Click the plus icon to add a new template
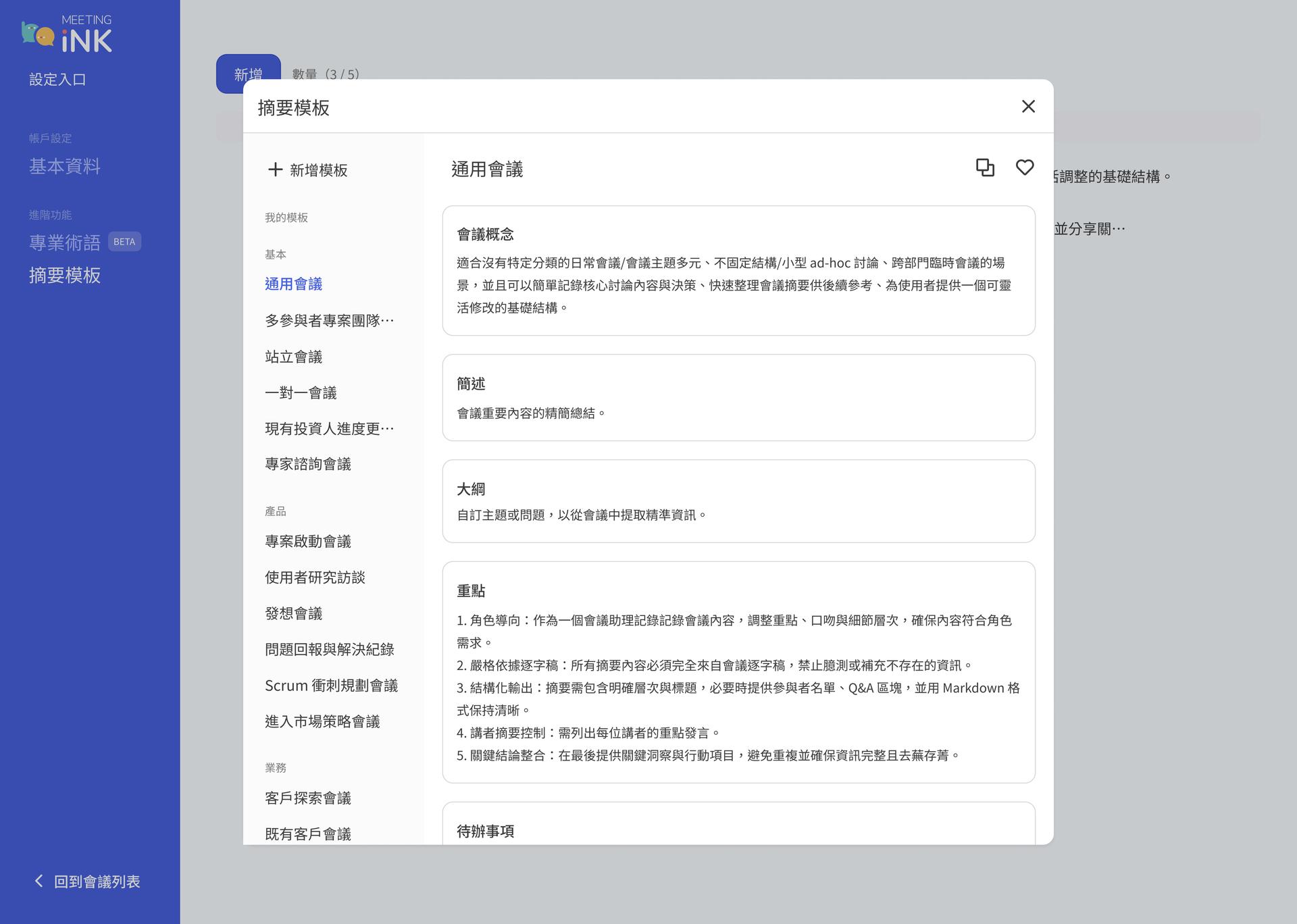 [275, 170]
